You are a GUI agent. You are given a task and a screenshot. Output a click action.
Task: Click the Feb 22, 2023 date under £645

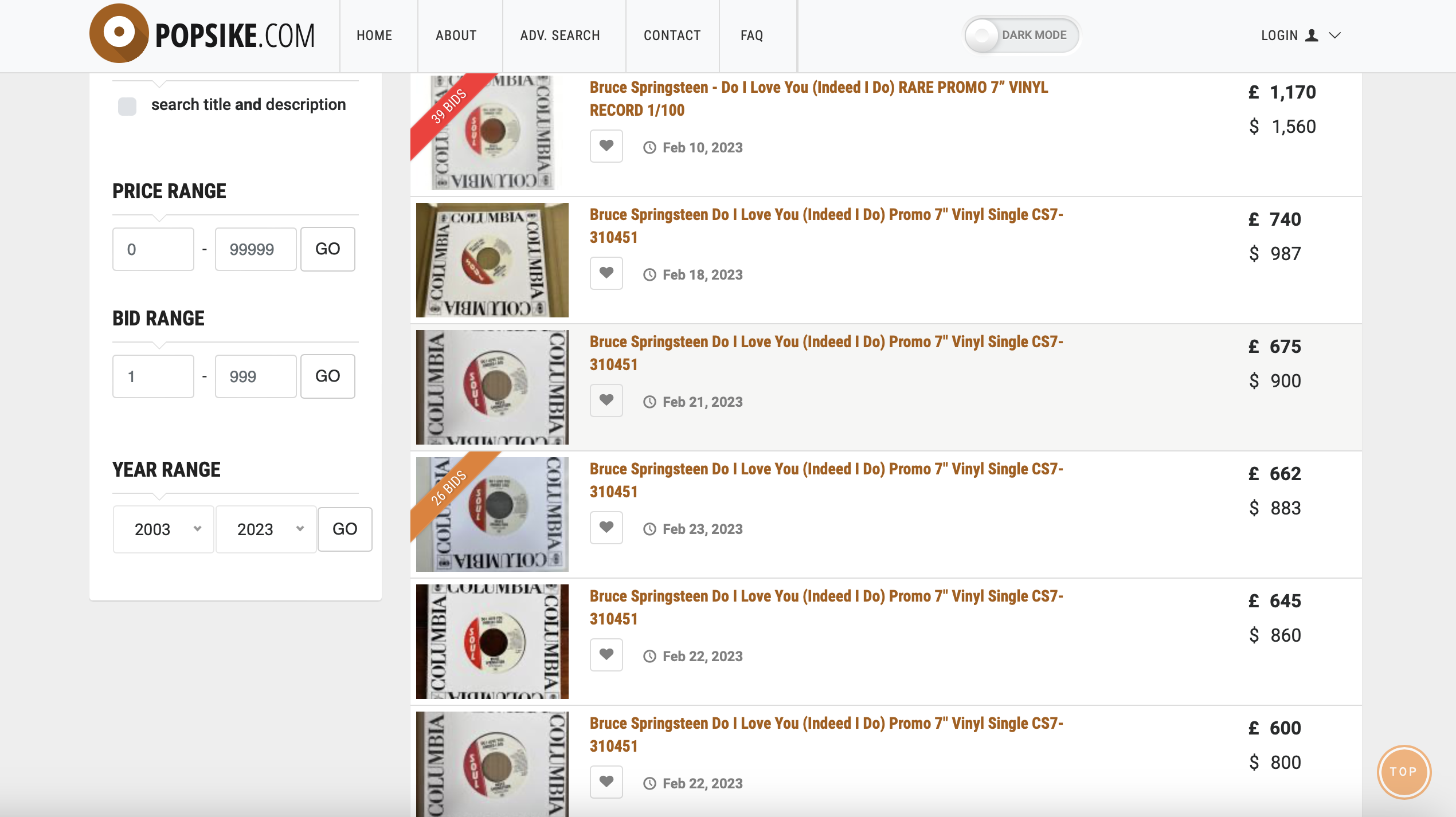pos(703,657)
